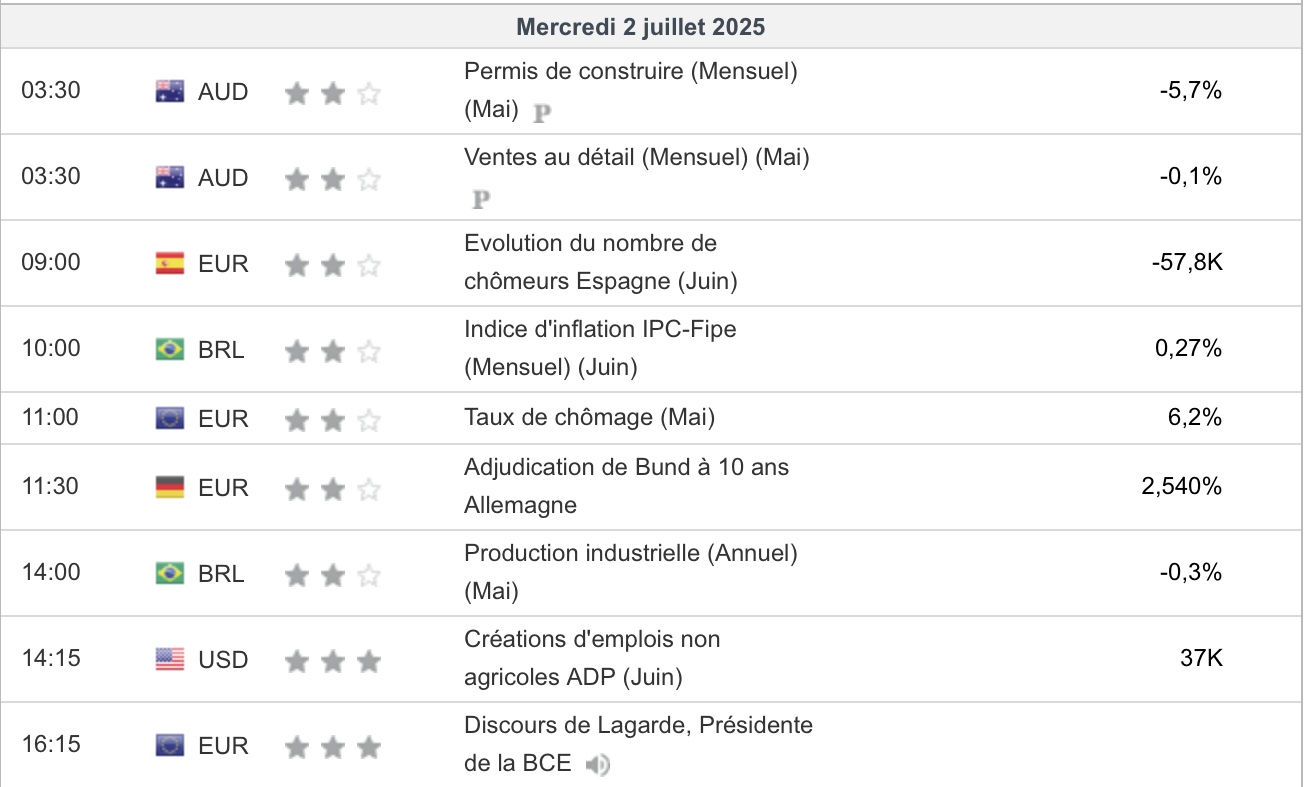Click the importance stars for ADP jobs event
This screenshot has width=1307, height=787.
coord(333,661)
